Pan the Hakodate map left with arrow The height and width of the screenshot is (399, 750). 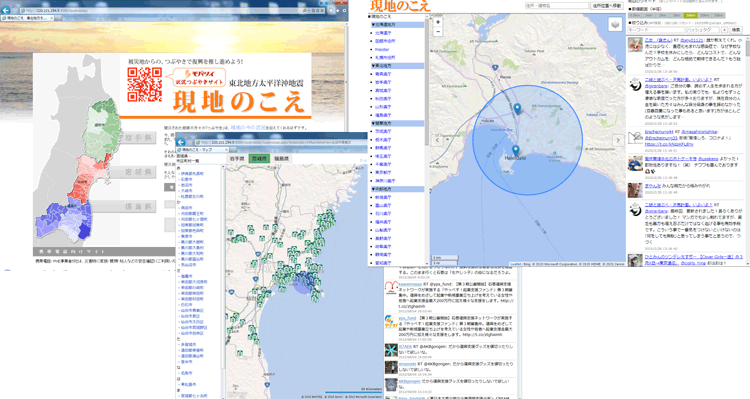437,140
